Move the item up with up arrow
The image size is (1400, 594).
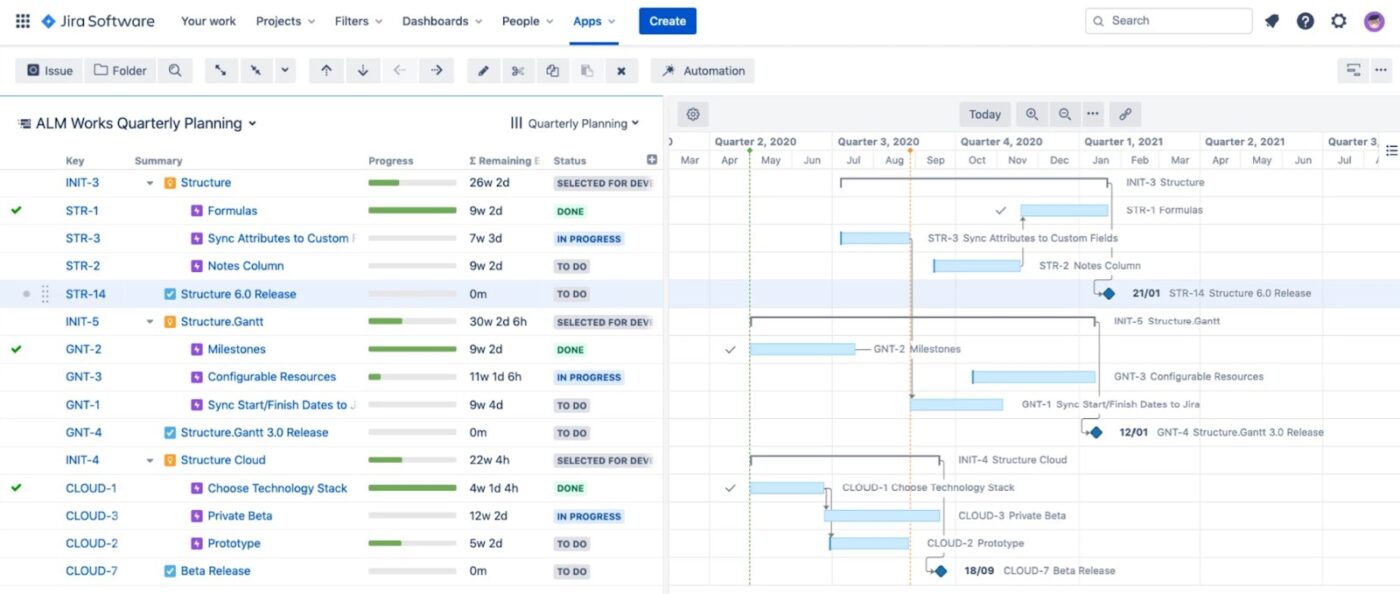tap(326, 70)
